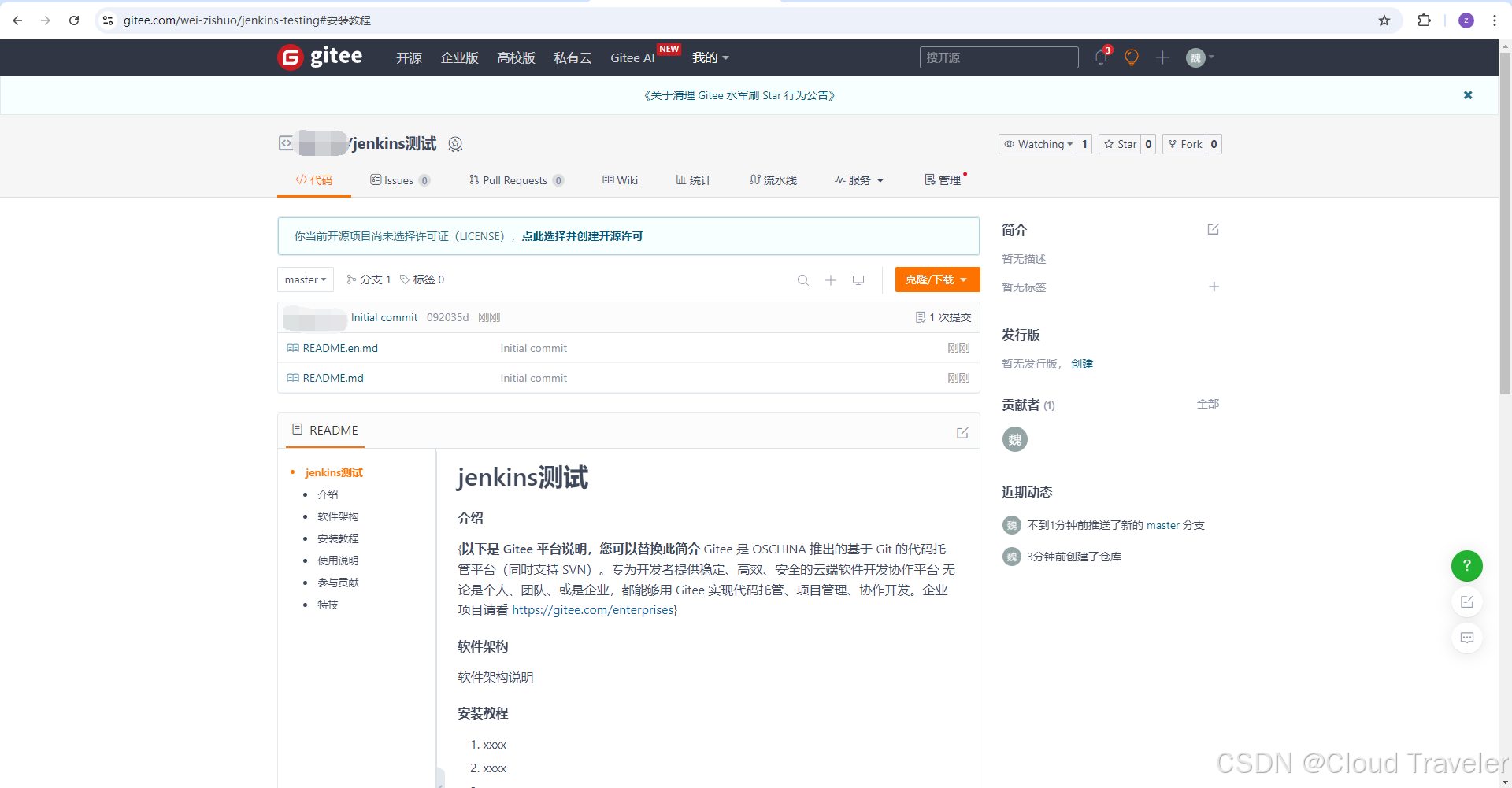Open the Wiki tab
The width and height of the screenshot is (1512, 788).
pyautogui.click(x=621, y=180)
